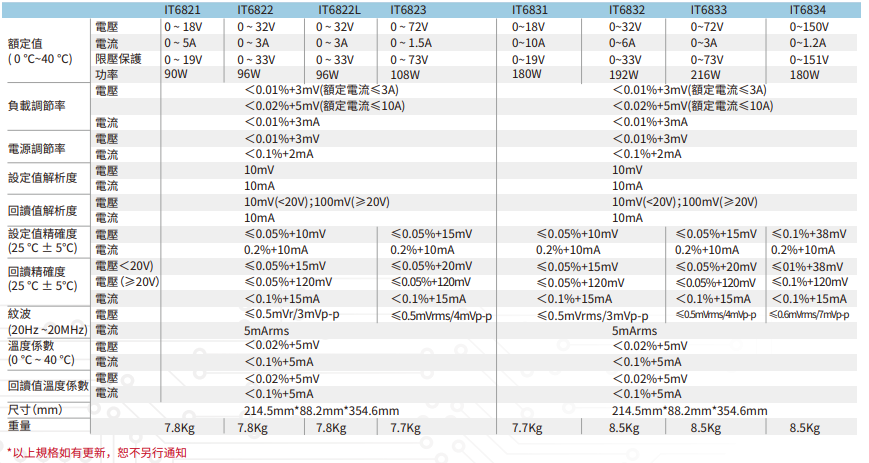The image size is (869, 463).
Task: Click the 額定值 row label
Action: (25, 44)
